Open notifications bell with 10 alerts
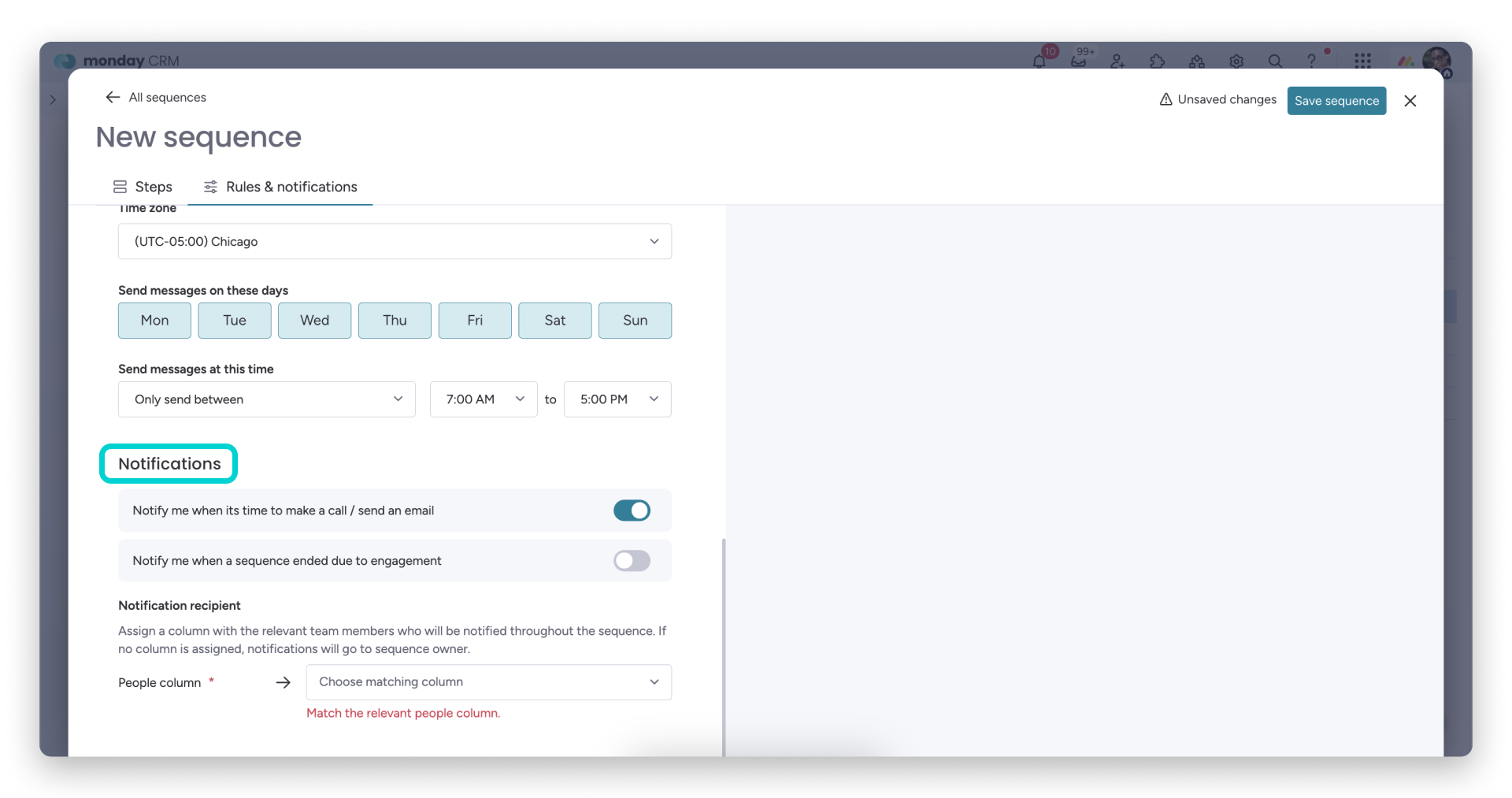1512x798 pixels. click(1040, 61)
